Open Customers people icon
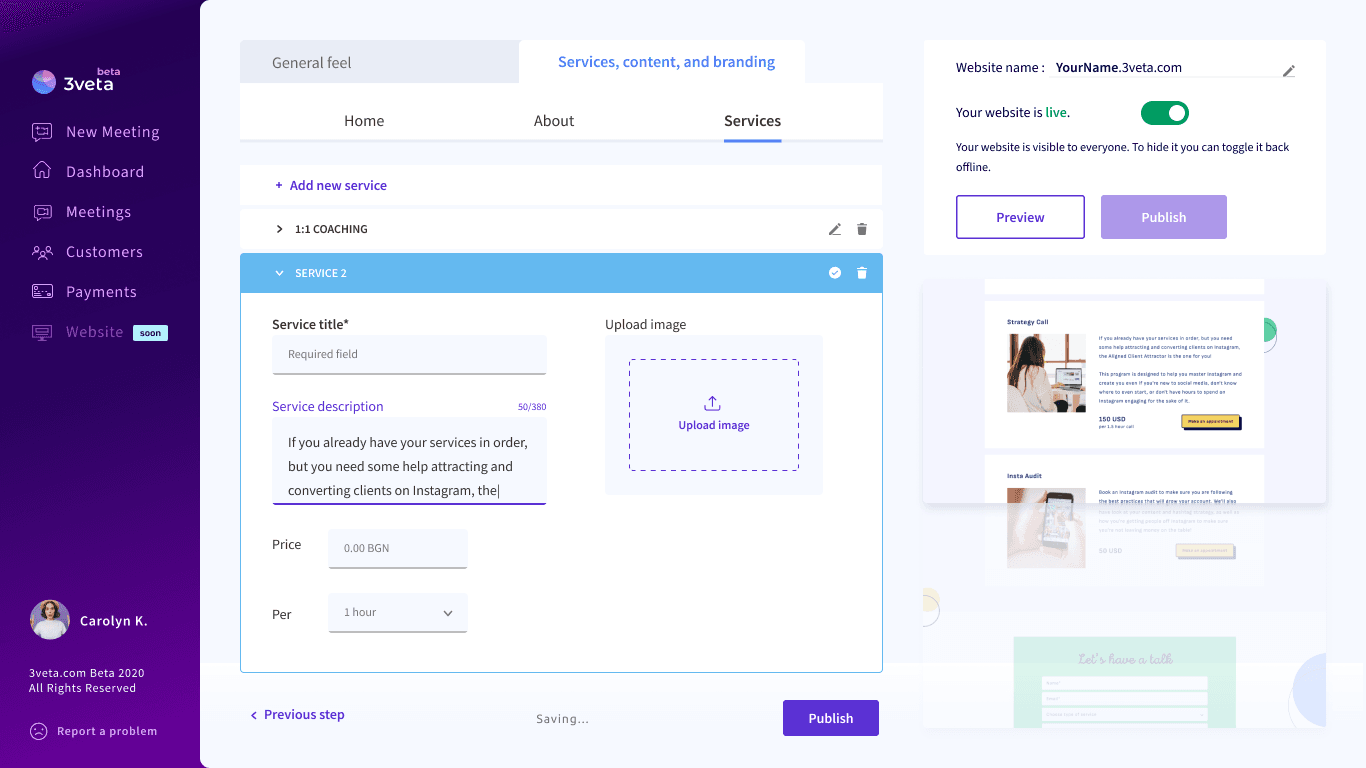 (42, 252)
